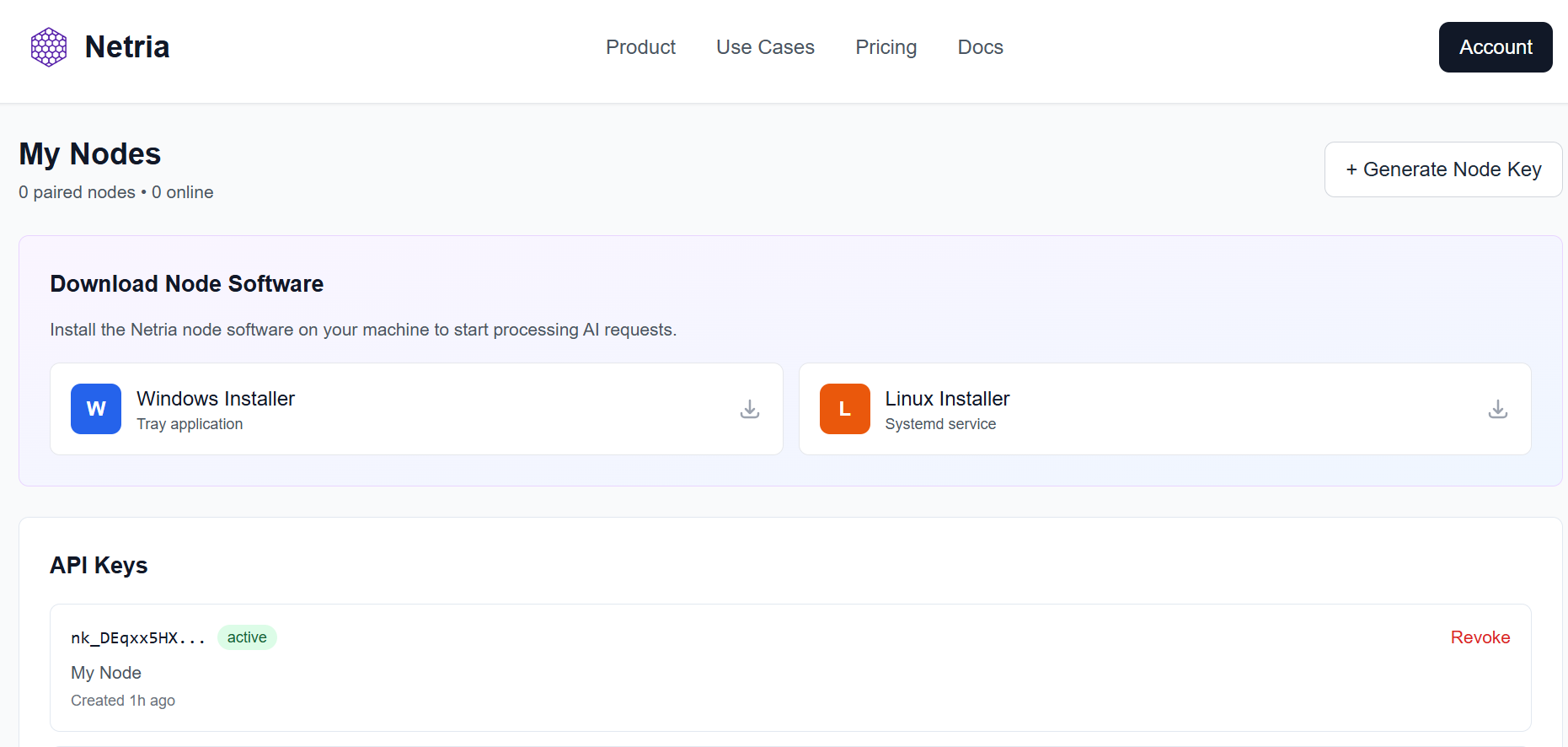Click the Windows Installer download arrow icon
Image resolution: width=1568 pixels, height=747 pixels.
pyautogui.click(x=749, y=409)
